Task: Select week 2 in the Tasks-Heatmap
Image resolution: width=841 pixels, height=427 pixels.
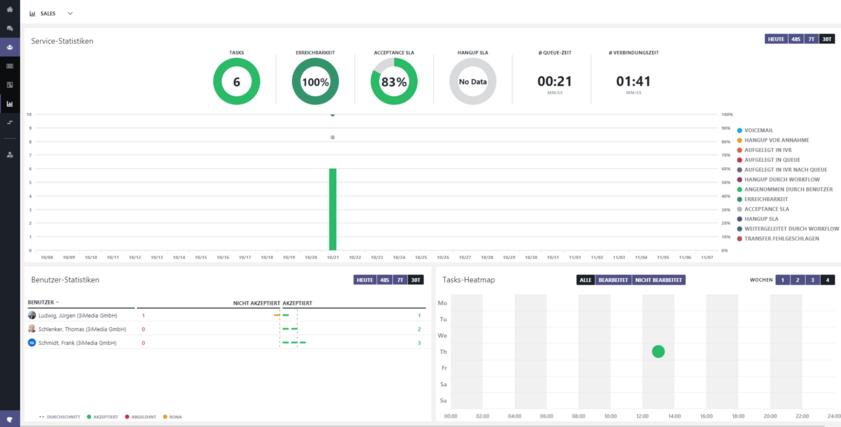Action: tap(799, 280)
